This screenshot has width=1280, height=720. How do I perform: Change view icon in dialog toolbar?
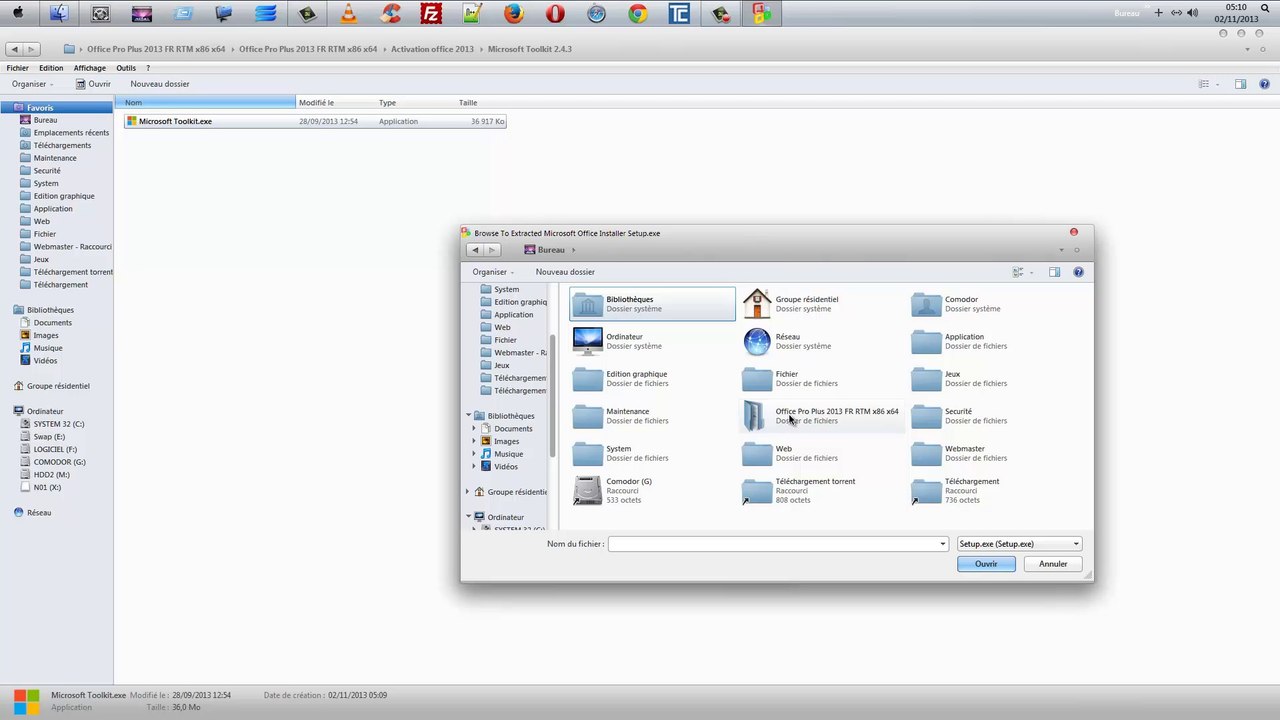1018,272
